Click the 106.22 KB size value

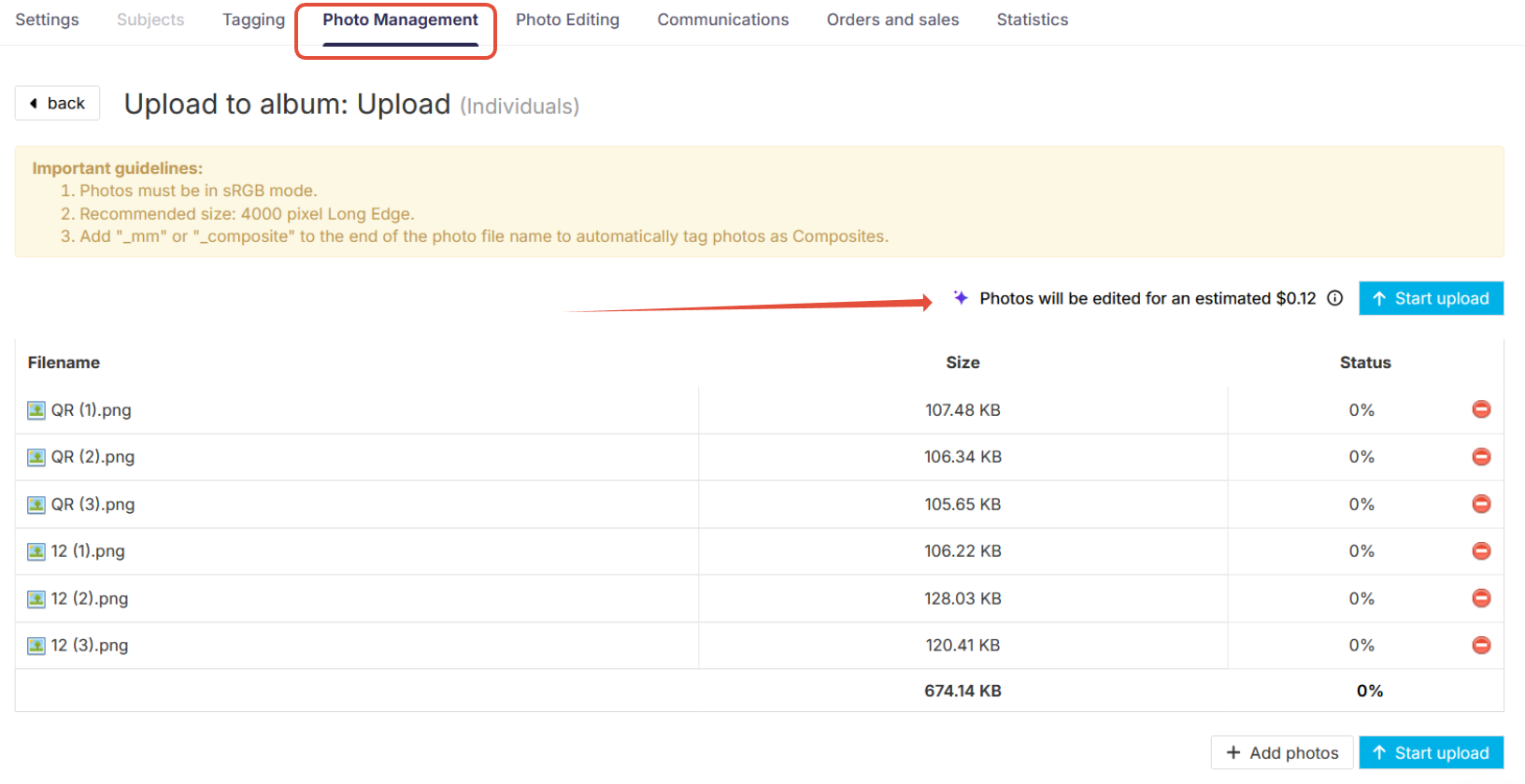click(x=962, y=551)
